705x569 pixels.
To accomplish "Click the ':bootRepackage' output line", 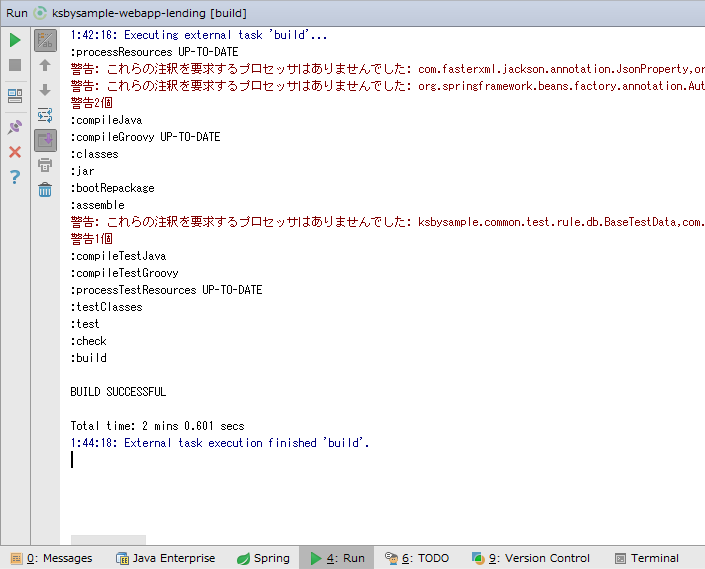I will click(x=112, y=188).
